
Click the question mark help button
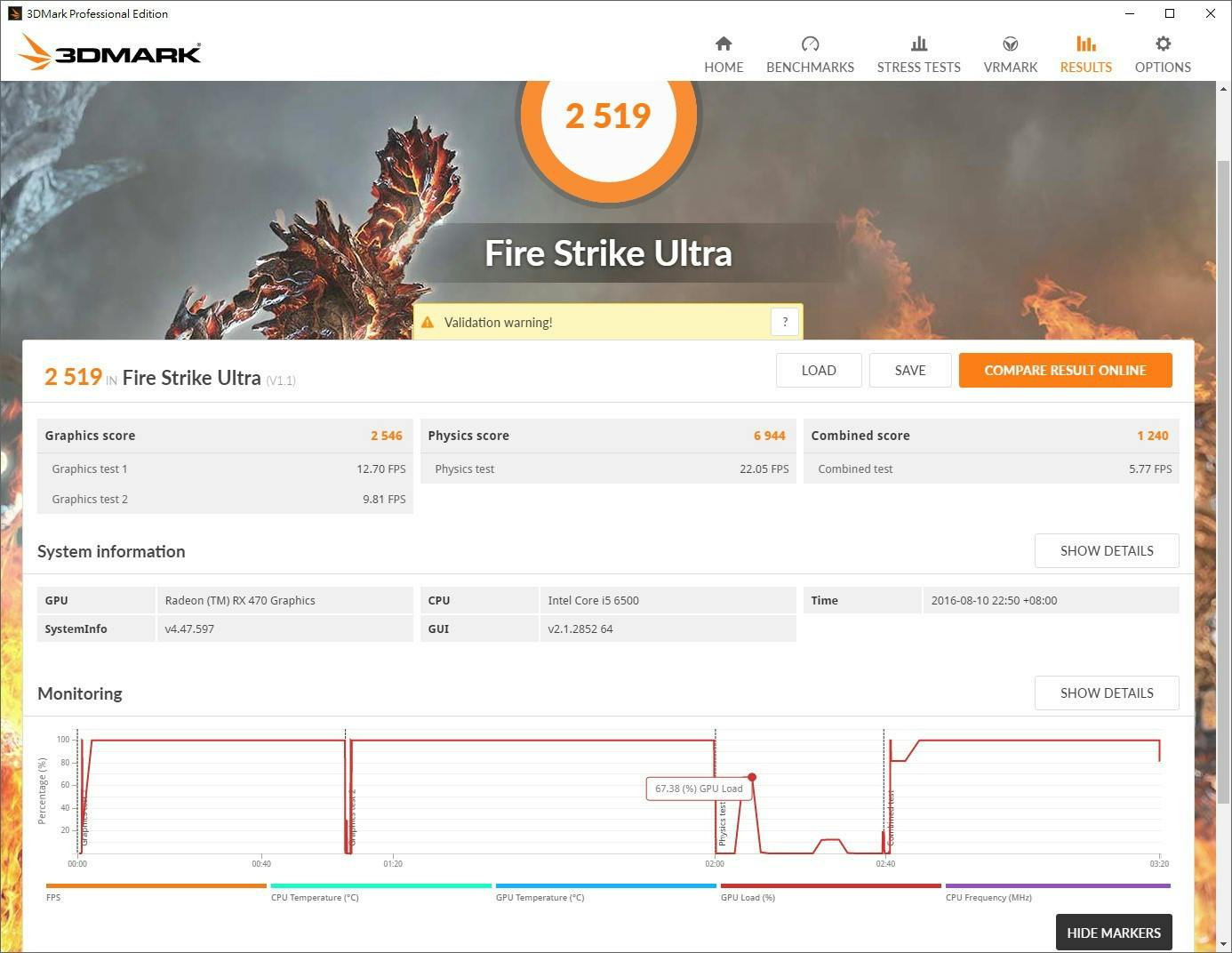(x=785, y=323)
